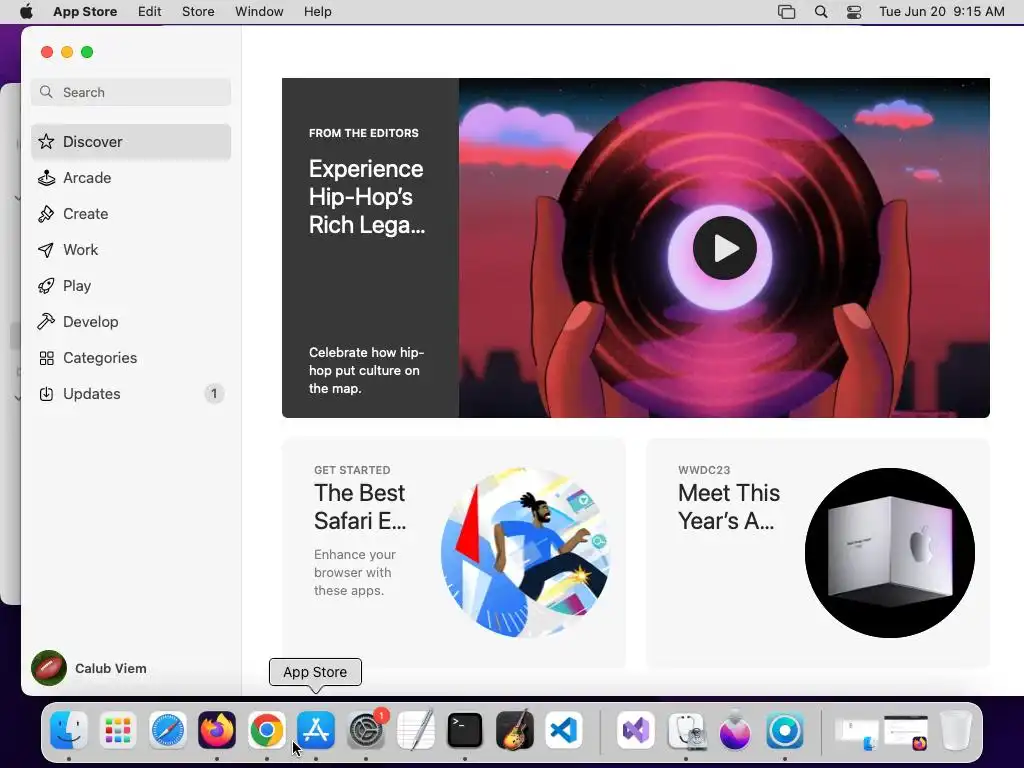Click the App Store Dock icon
Image resolution: width=1024 pixels, height=768 pixels.
(x=316, y=730)
